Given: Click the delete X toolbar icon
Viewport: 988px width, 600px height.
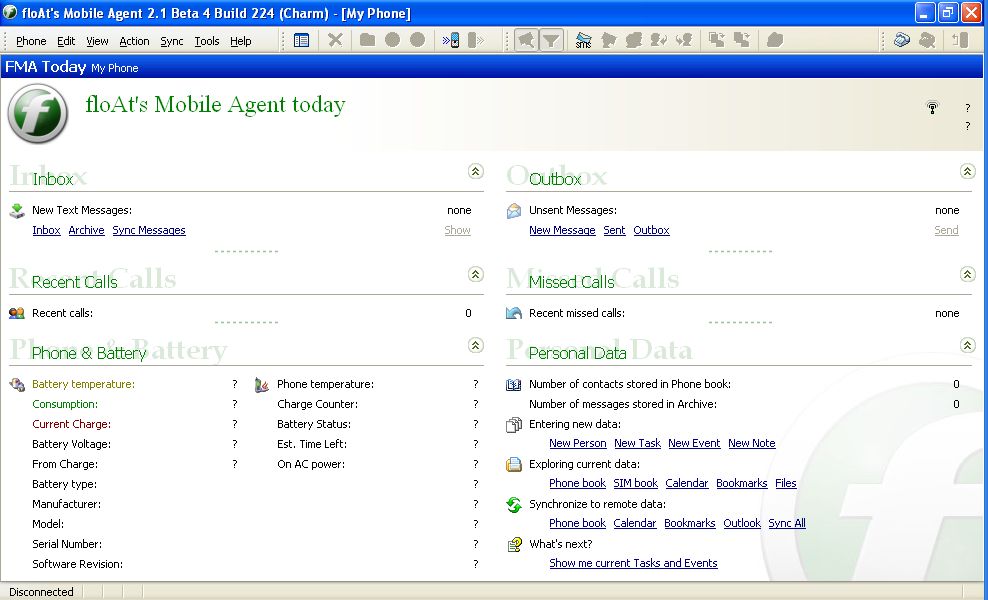Looking at the screenshot, I should [335, 40].
